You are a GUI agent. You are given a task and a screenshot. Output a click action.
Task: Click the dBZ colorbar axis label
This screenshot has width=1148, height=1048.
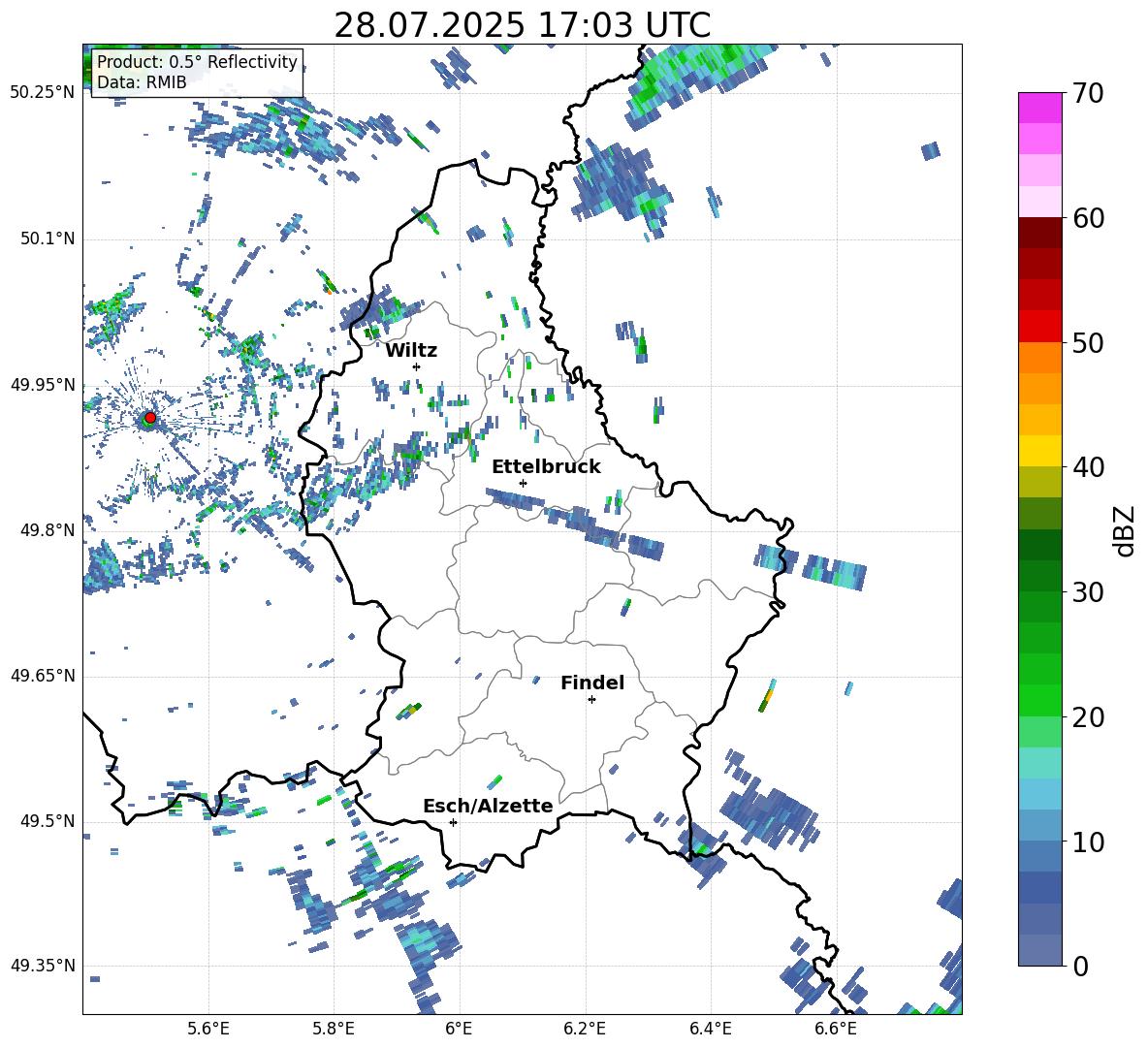1123,530
